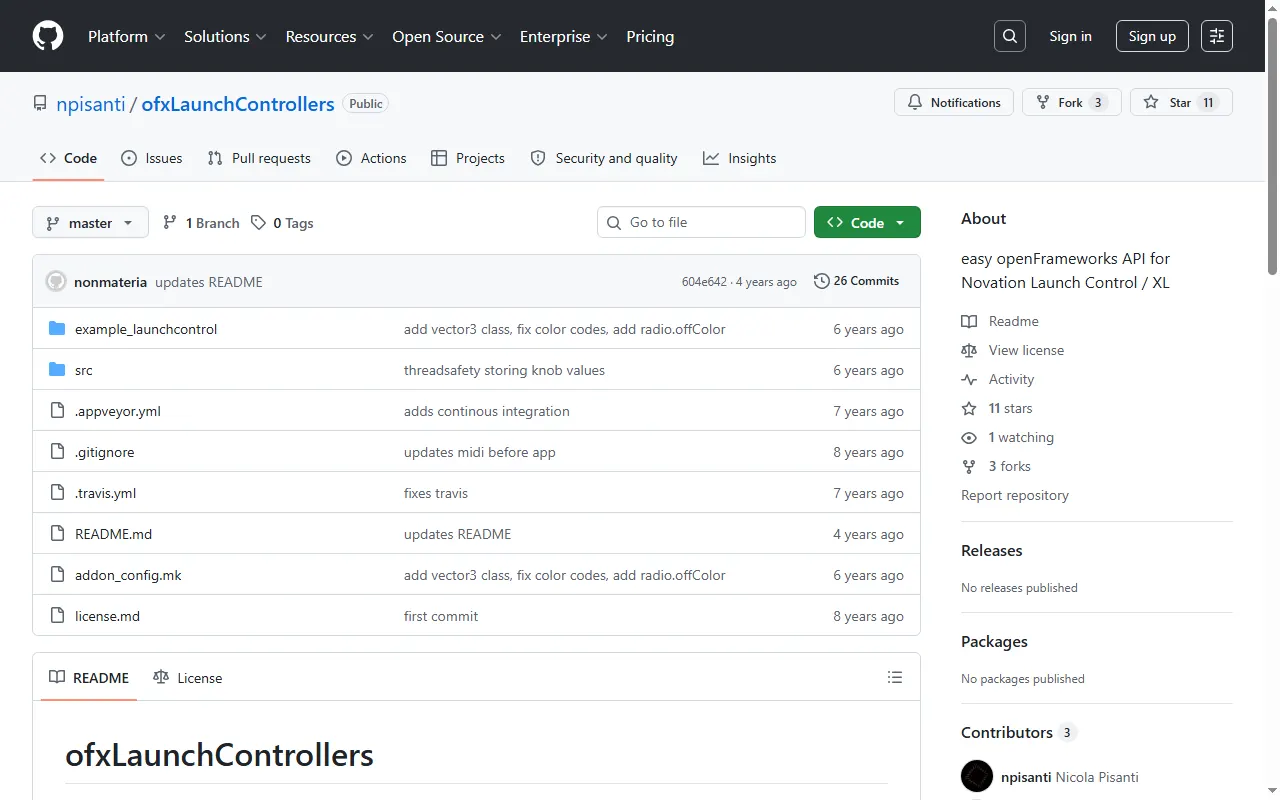View the 1 Branch link
This screenshot has width=1280, height=800.
tap(201, 223)
